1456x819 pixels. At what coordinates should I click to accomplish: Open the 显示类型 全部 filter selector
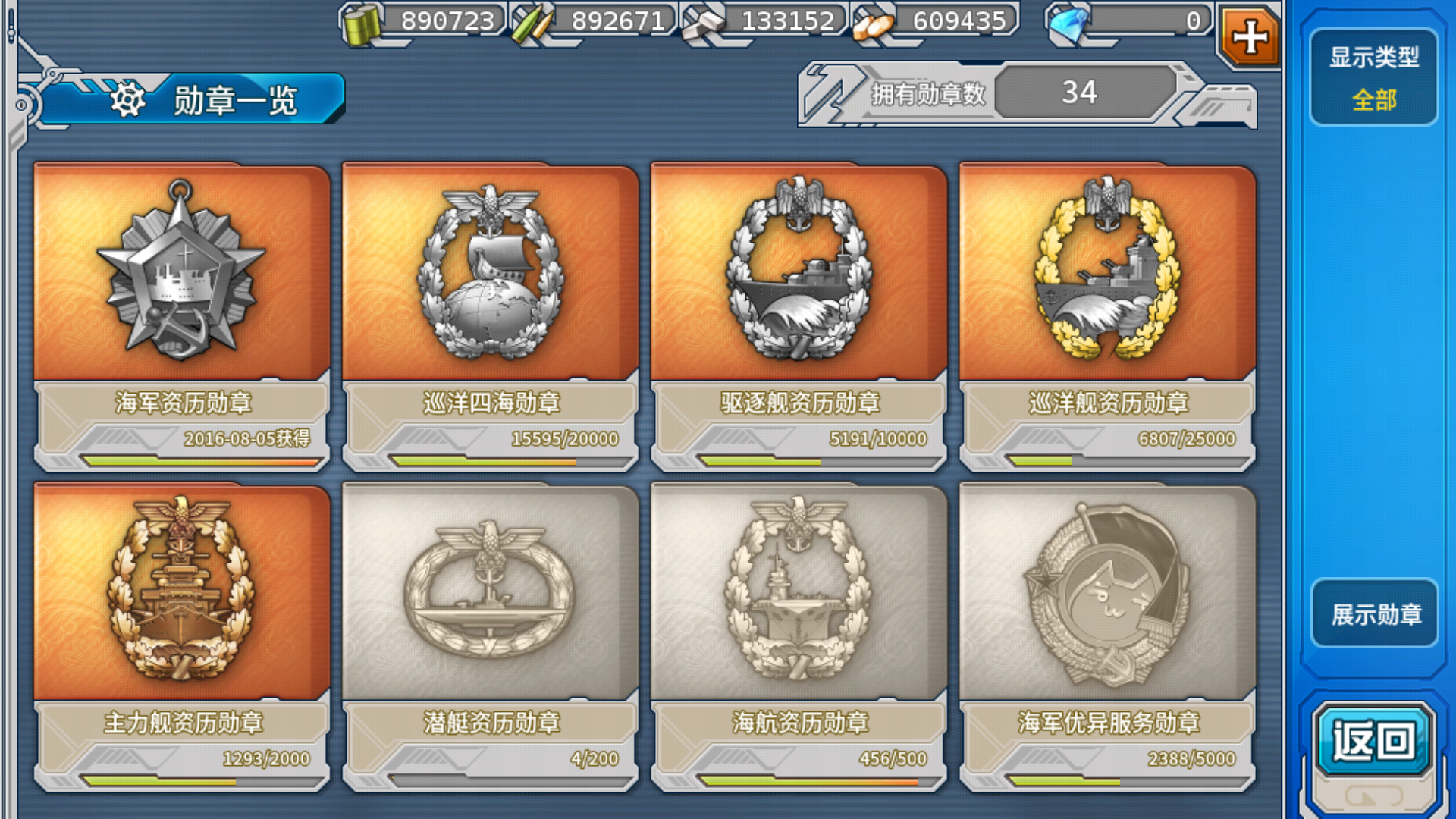(x=1373, y=77)
